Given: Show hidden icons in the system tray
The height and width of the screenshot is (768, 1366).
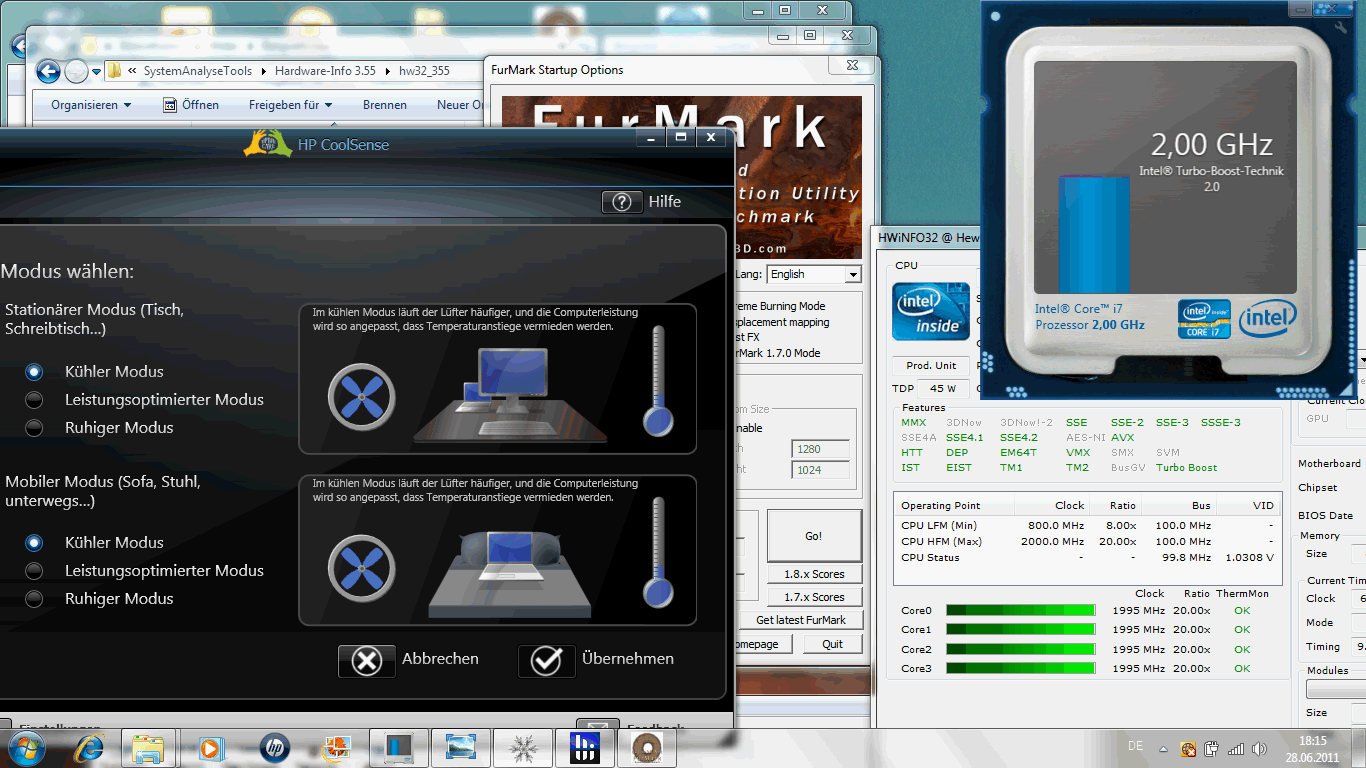Looking at the screenshot, I should 1163,748.
